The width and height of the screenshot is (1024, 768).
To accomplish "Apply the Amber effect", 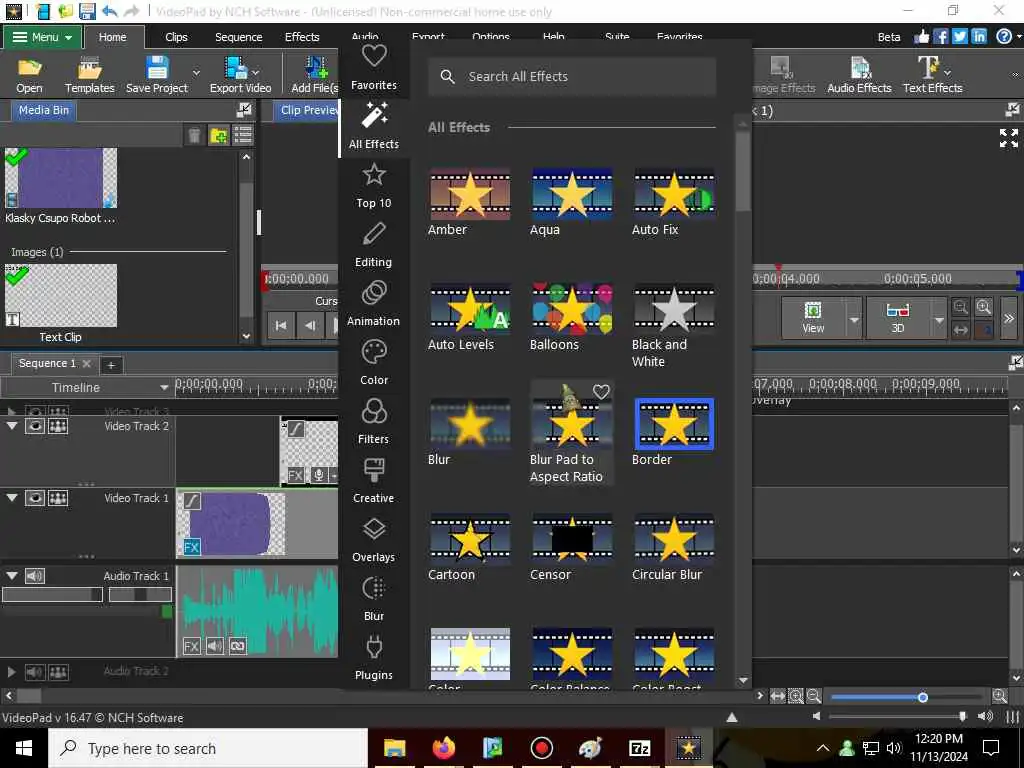I will coord(470,194).
